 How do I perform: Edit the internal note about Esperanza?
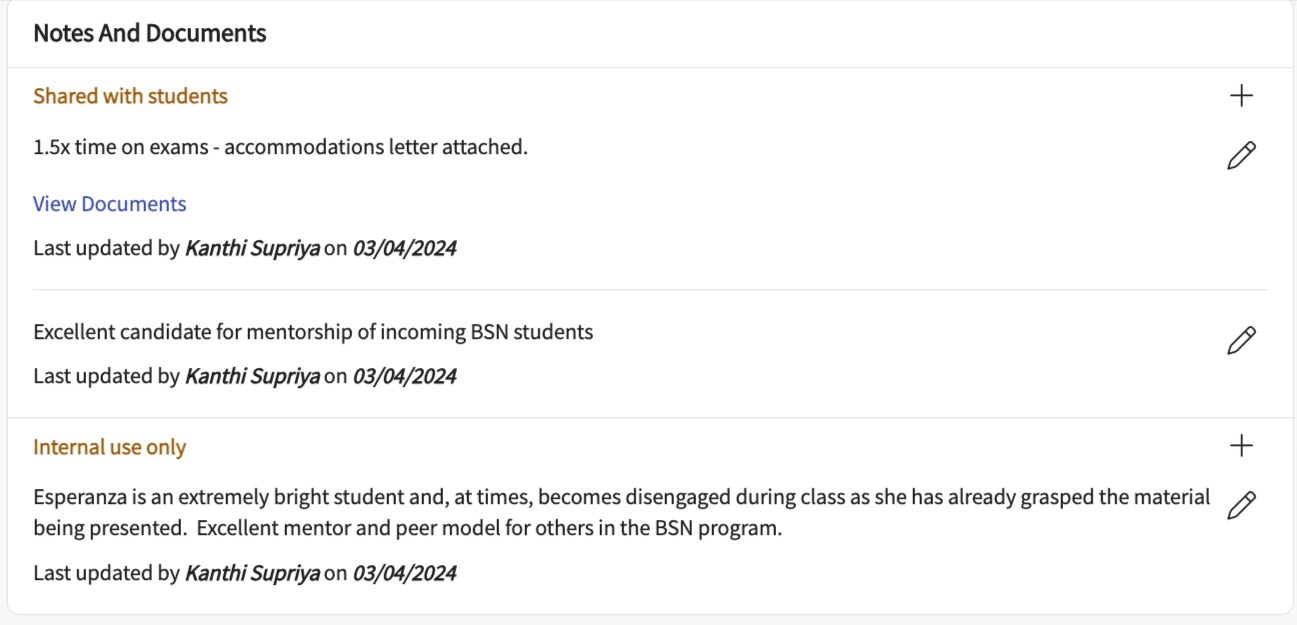tap(1241, 505)
